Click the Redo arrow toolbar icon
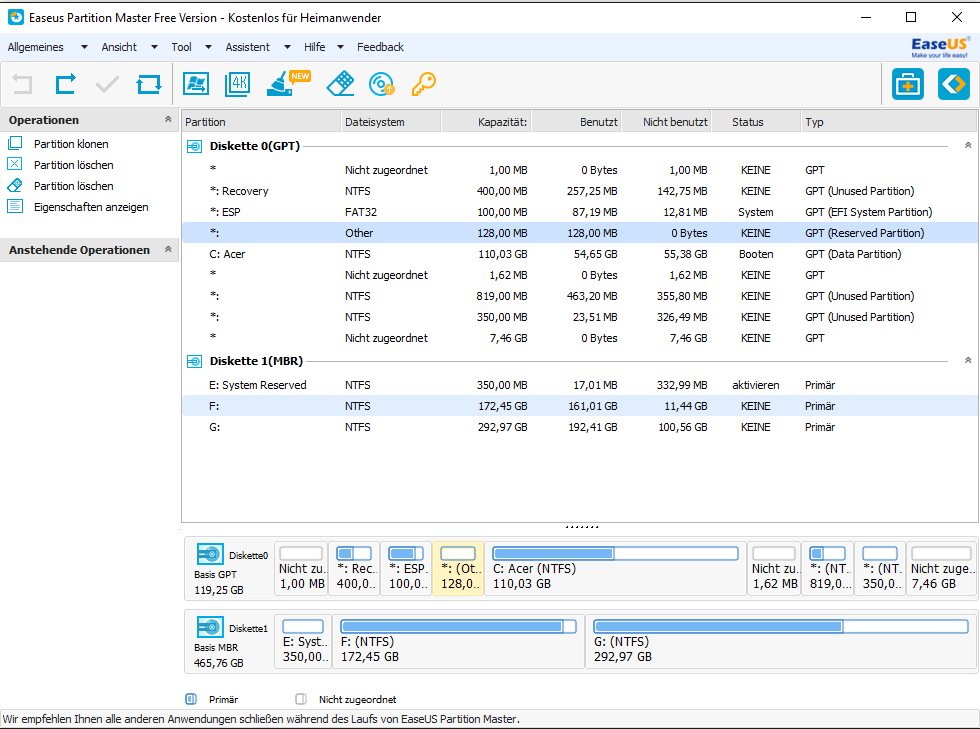Viewport: 980px width, 729px height. 66,84
